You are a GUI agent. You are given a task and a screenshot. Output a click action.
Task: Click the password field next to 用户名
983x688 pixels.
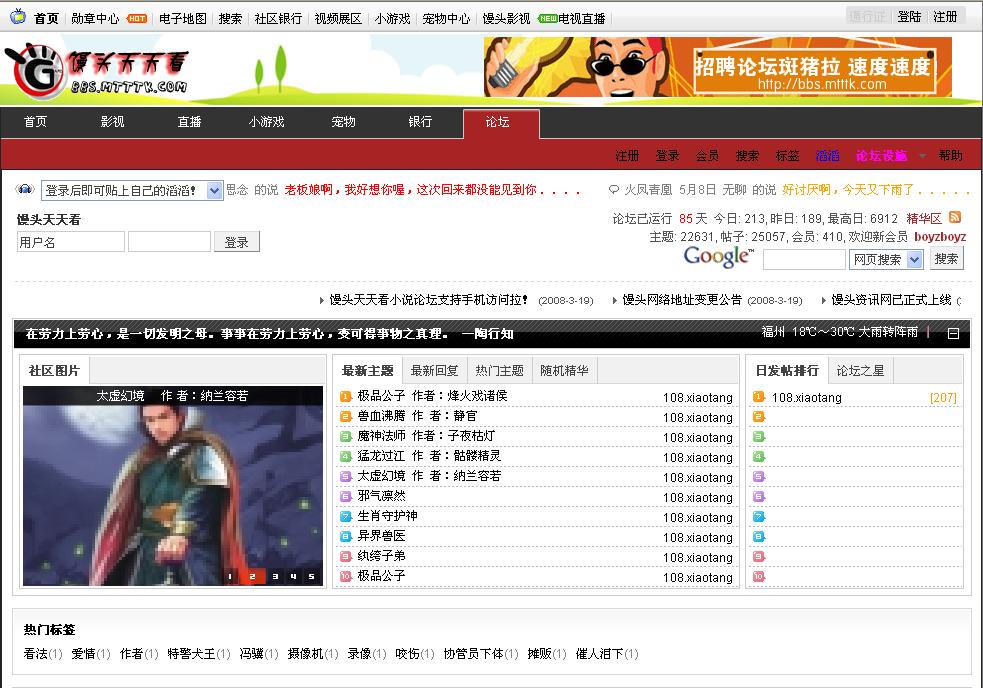(x=169, y=242)
